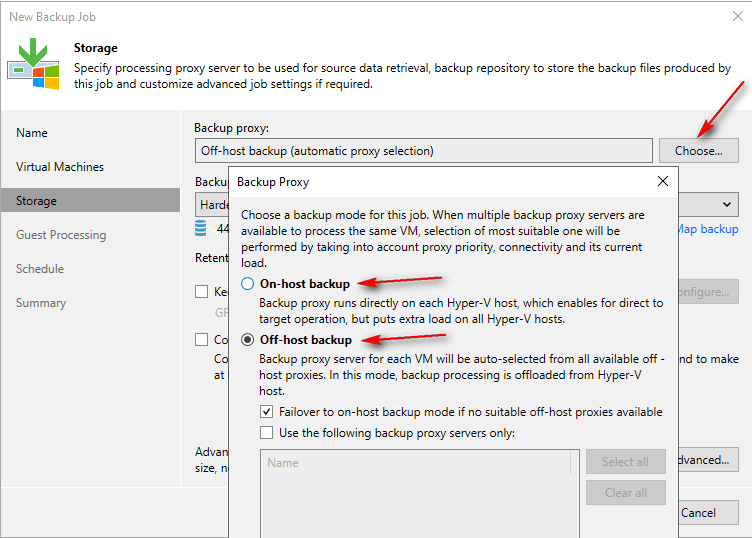Click Select all for proxy servers
752x538 pixels.
coord(625,462)
